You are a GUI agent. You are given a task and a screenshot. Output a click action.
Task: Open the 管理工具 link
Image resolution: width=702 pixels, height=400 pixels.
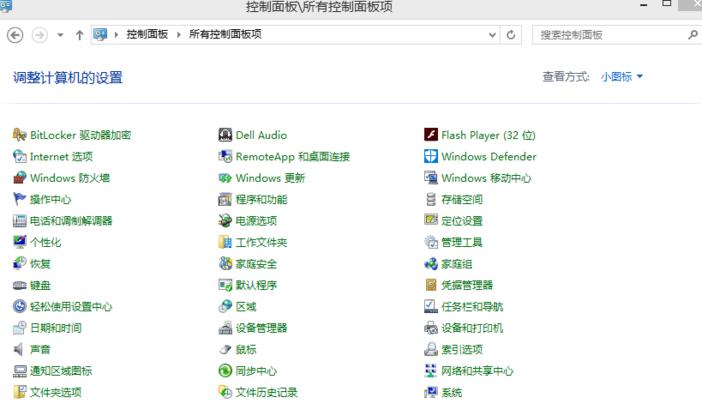pyautogui.click(x=462, y=242)
